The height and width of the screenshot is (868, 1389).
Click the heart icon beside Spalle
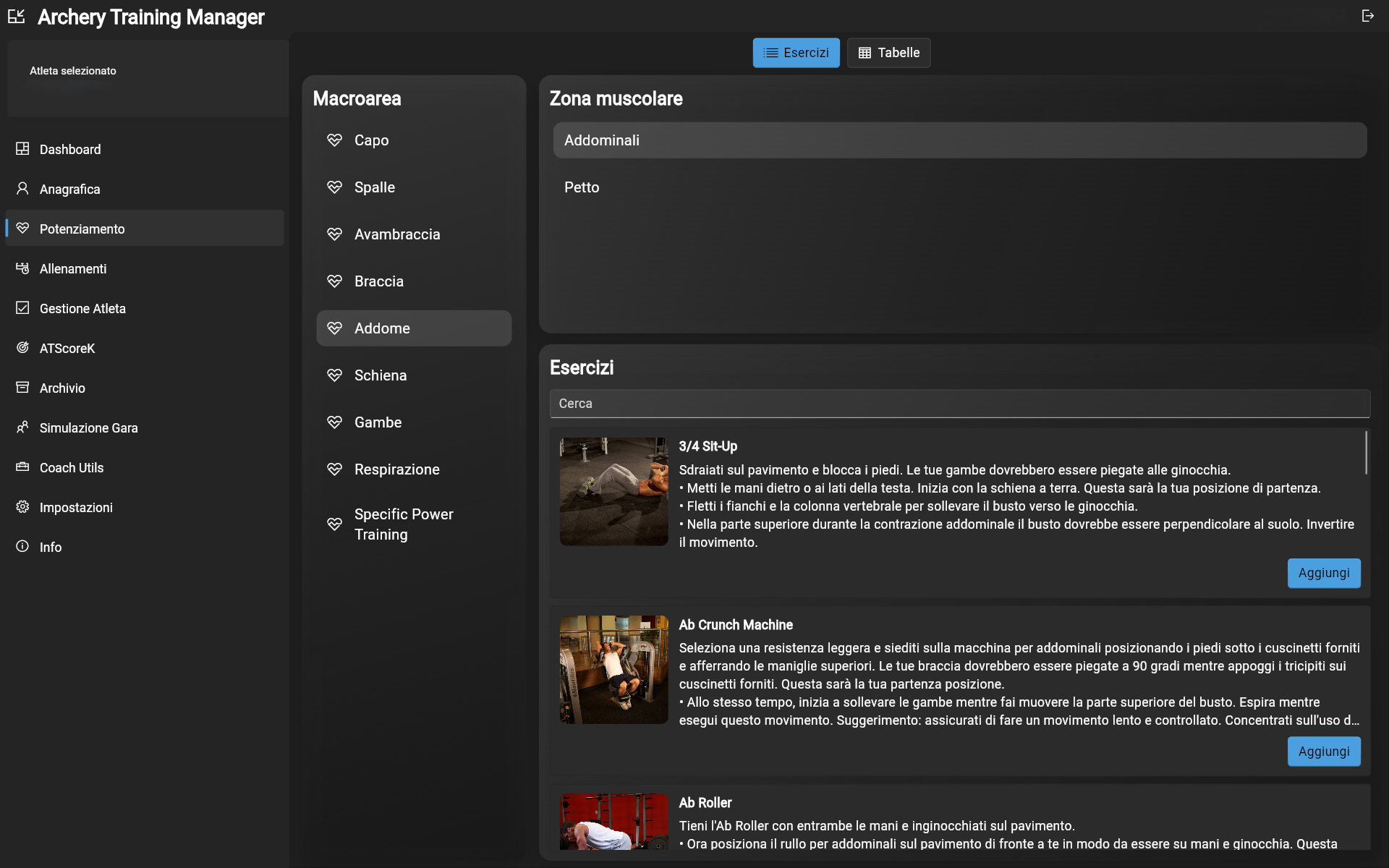334,187
